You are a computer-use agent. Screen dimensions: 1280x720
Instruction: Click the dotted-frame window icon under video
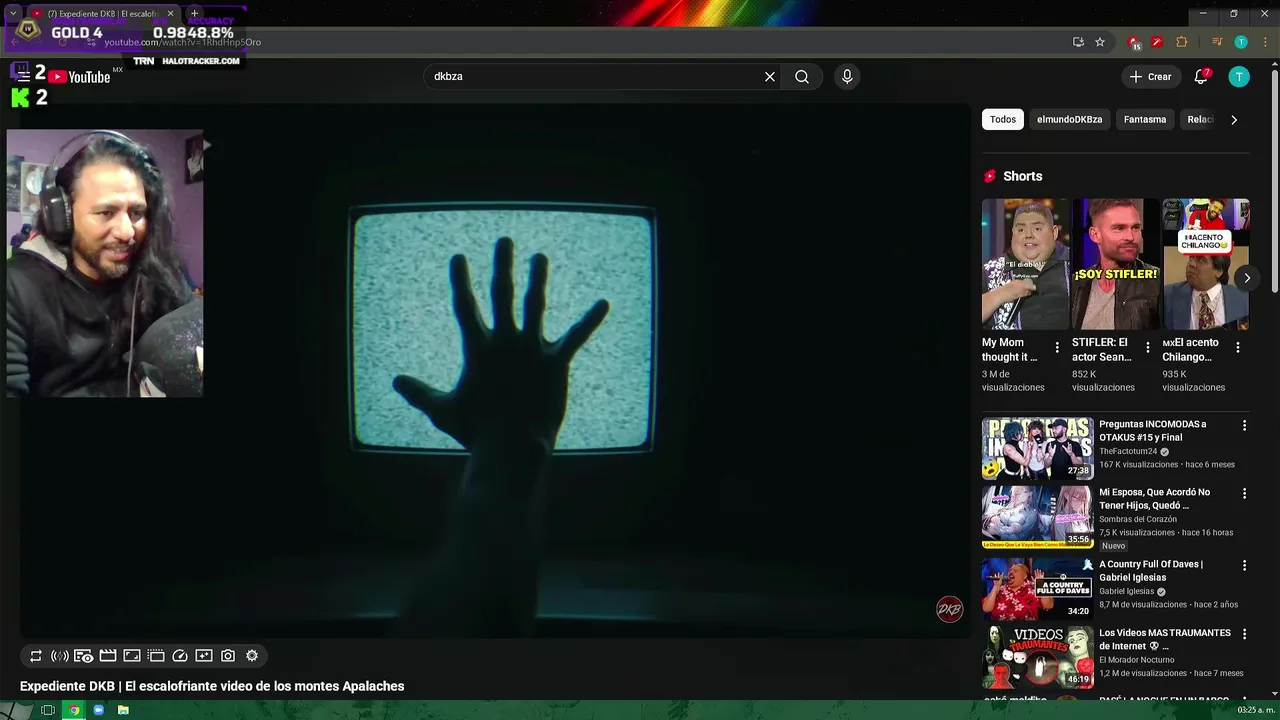pos(156,656)
